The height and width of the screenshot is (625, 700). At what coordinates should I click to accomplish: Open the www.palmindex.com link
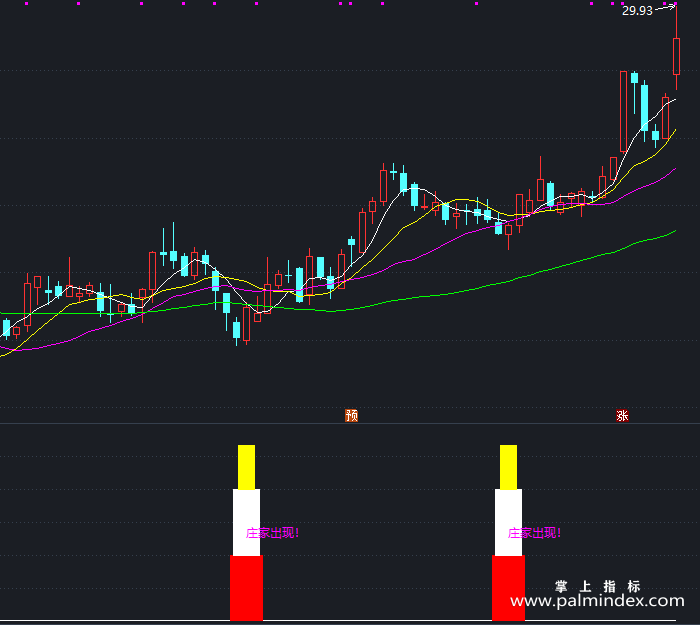coord(597,601)
